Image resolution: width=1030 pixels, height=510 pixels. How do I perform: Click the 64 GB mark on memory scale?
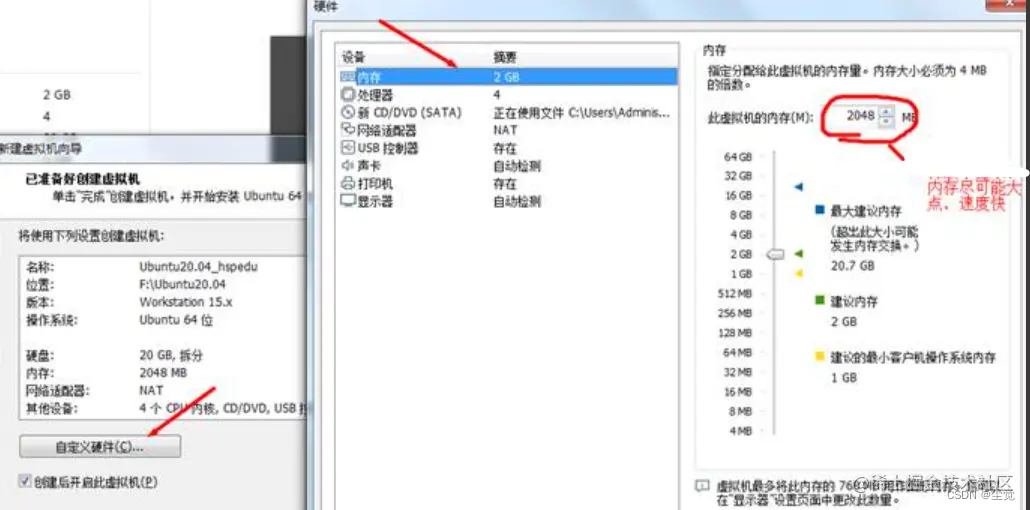737,156
